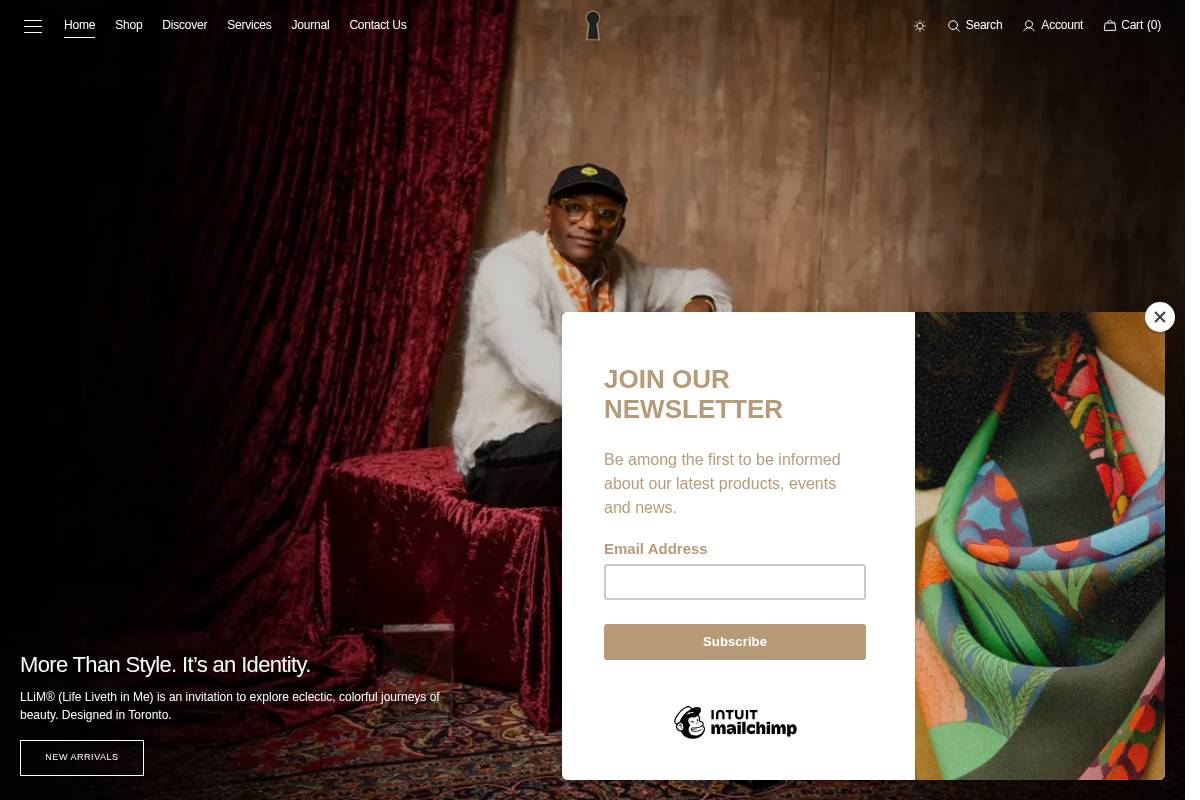1200x800 pixels.
Task: Toggle the light/dark theme sun icon
Action: pos(920,26)
